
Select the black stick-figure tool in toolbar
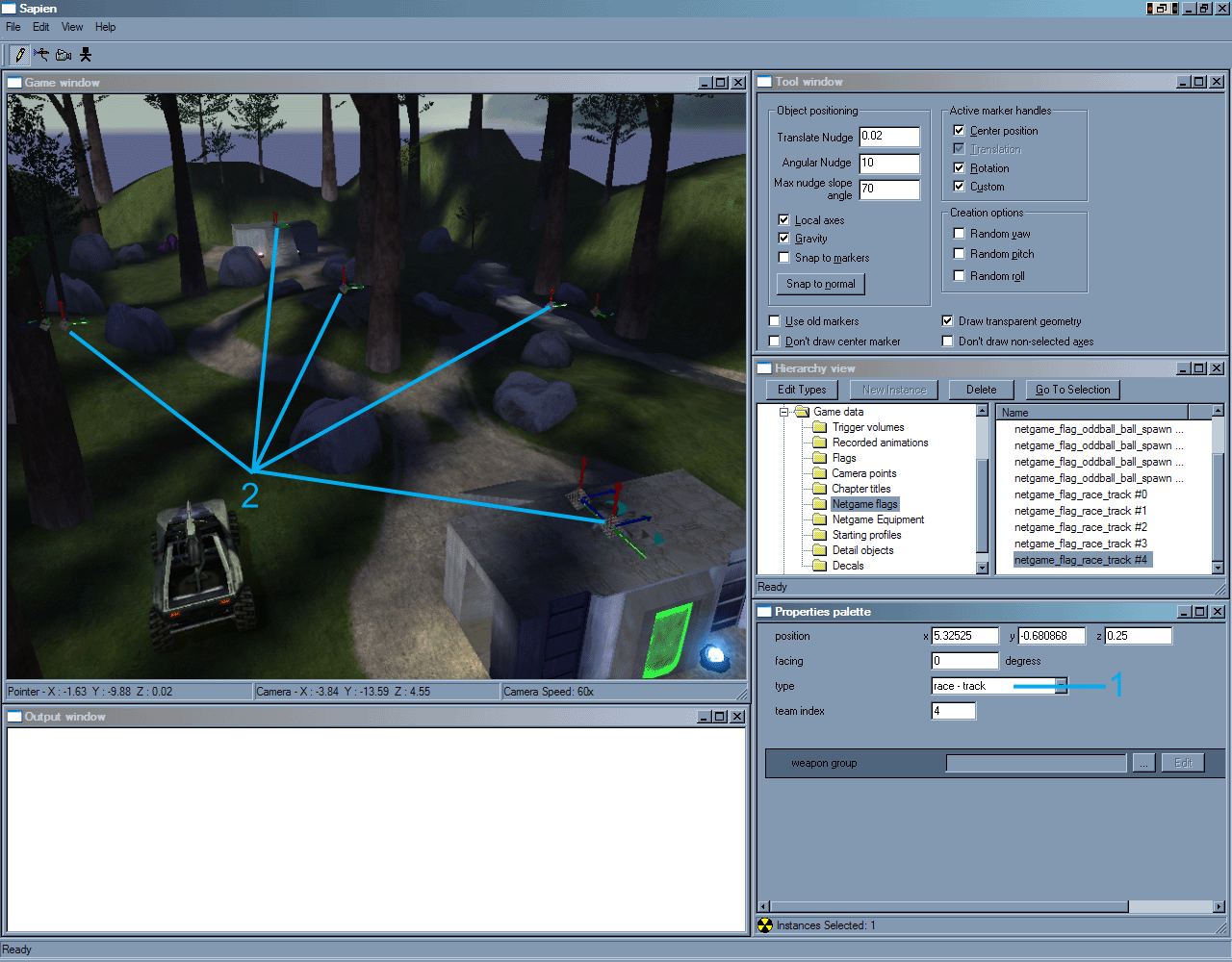pyautogui.click(x=86, y=55)
